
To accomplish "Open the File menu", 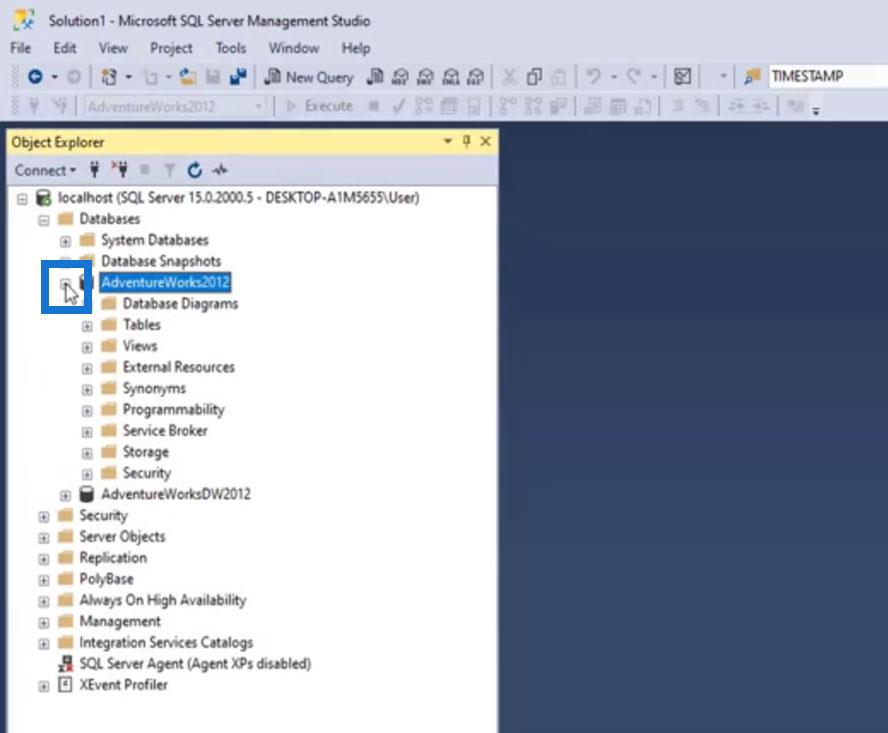I will tap(20, 48).
